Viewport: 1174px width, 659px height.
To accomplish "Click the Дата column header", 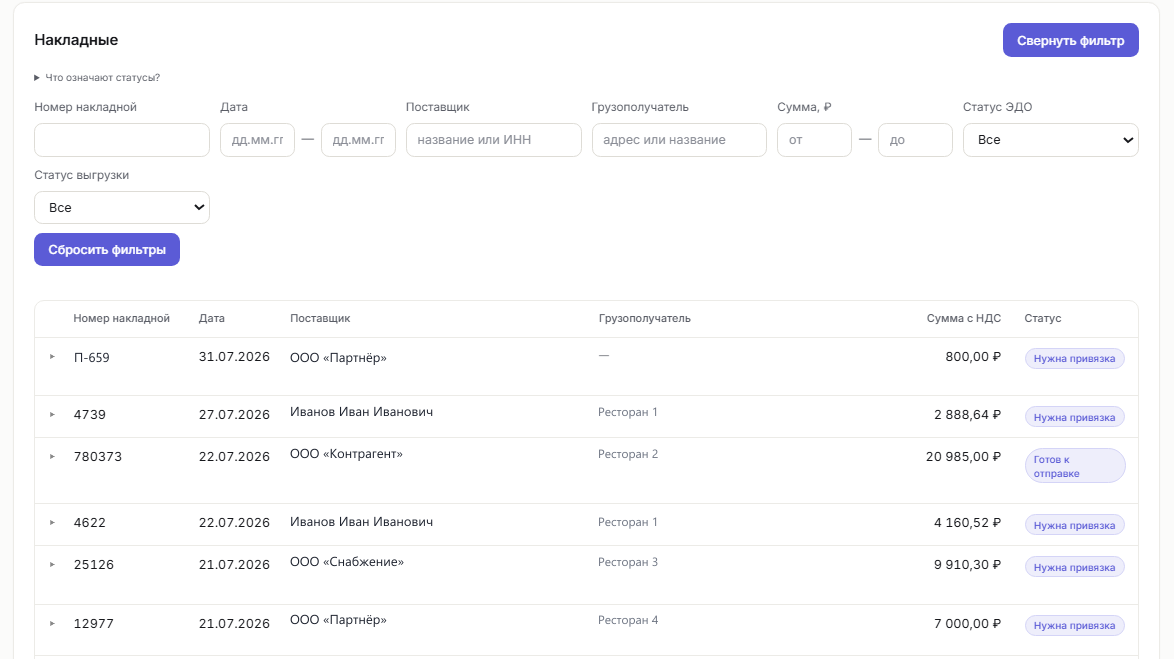I will tap(212, 318).
